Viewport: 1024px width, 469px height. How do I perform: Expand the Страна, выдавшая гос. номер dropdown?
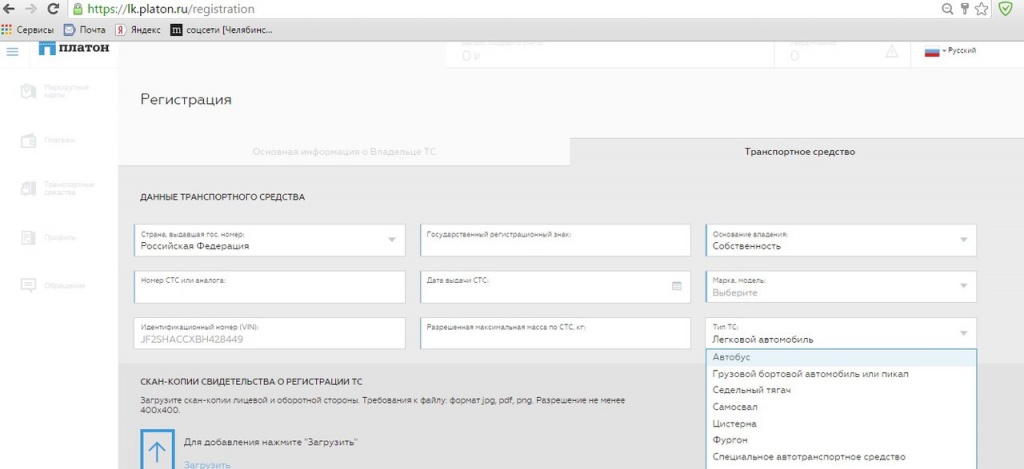pos(391,239)
